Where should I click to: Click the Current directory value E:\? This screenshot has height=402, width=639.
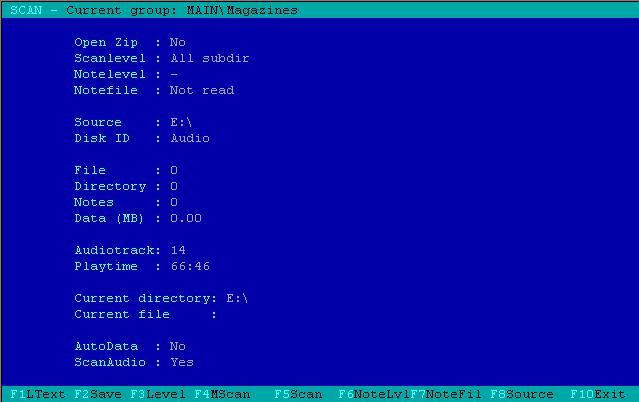tap(237, 298)
